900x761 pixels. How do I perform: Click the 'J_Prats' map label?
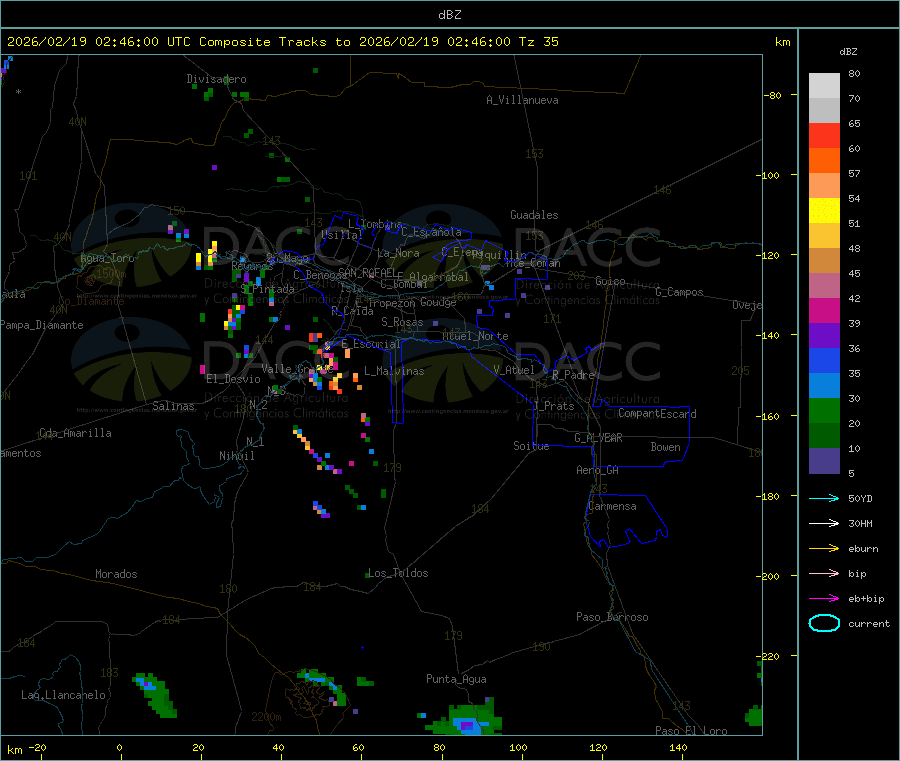click(553, 406)
